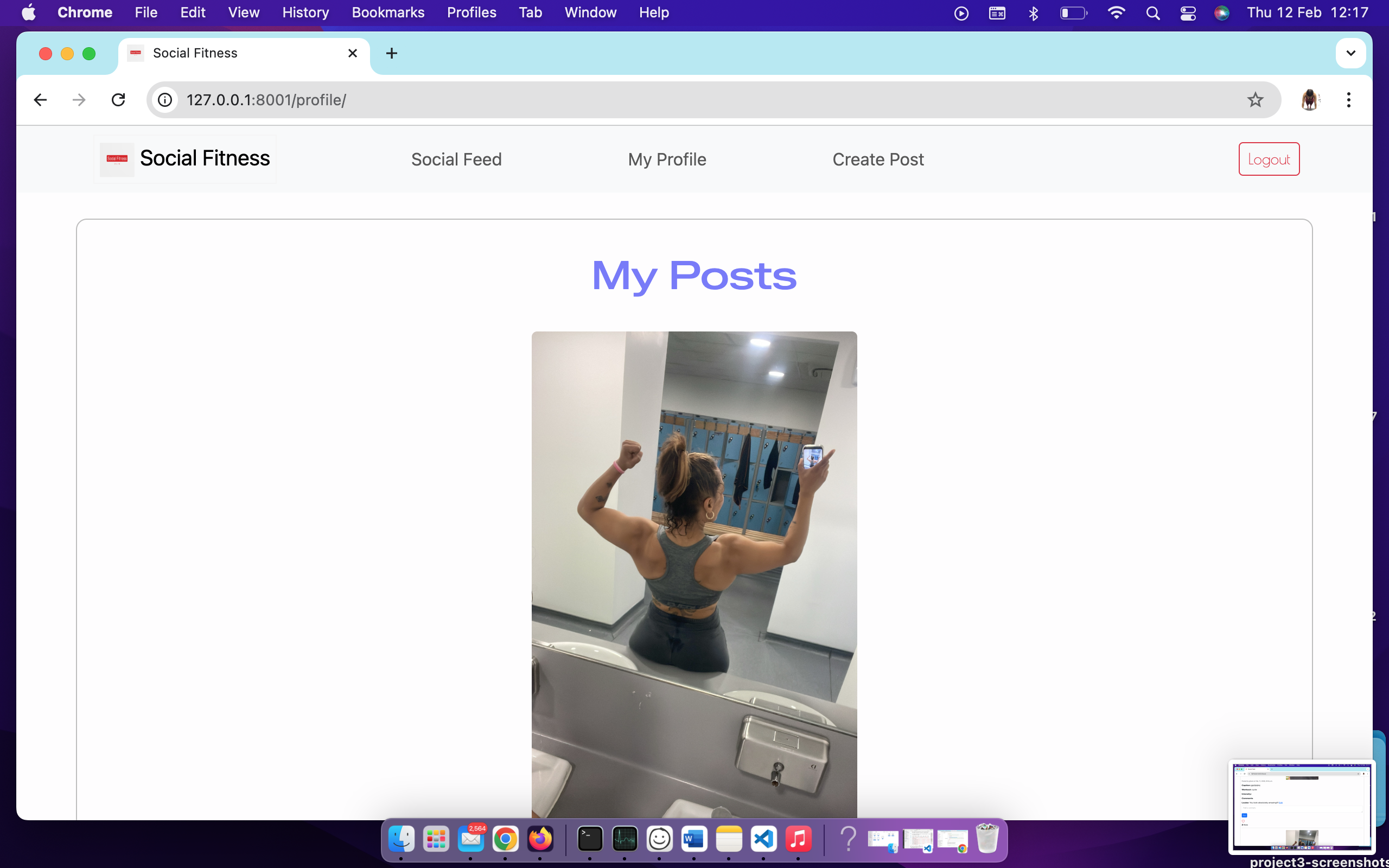View site information next to the URL
This screenshot has width=1389, height=868.
(x=165, y=99)
